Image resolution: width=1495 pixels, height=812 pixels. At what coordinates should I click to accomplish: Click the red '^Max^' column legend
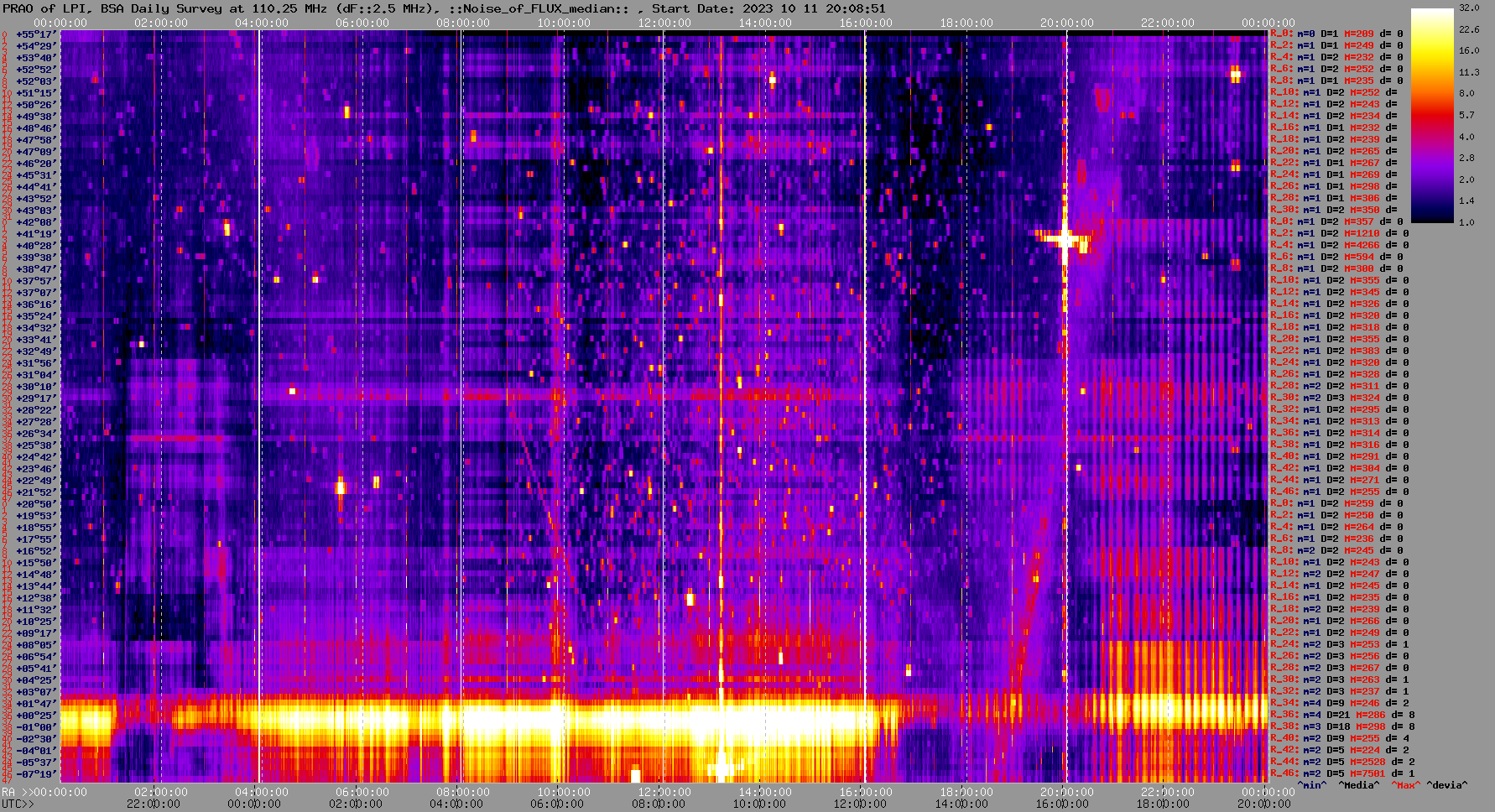[1406, 786]
